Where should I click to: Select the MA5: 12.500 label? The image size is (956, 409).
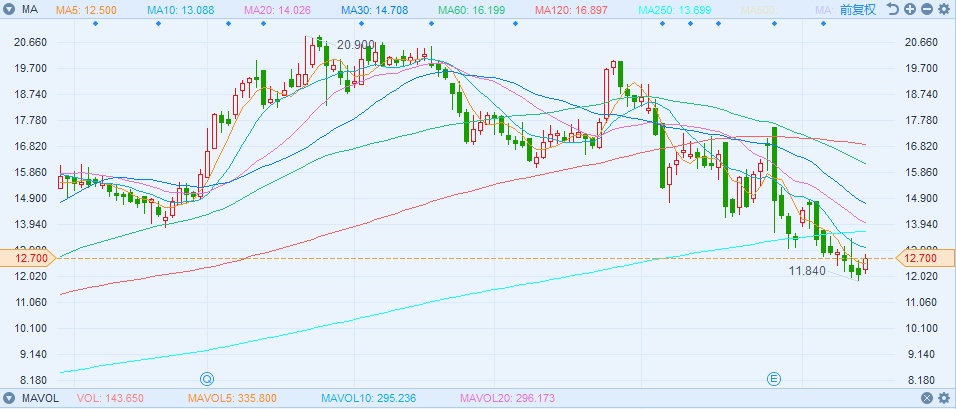coord(86,10)
